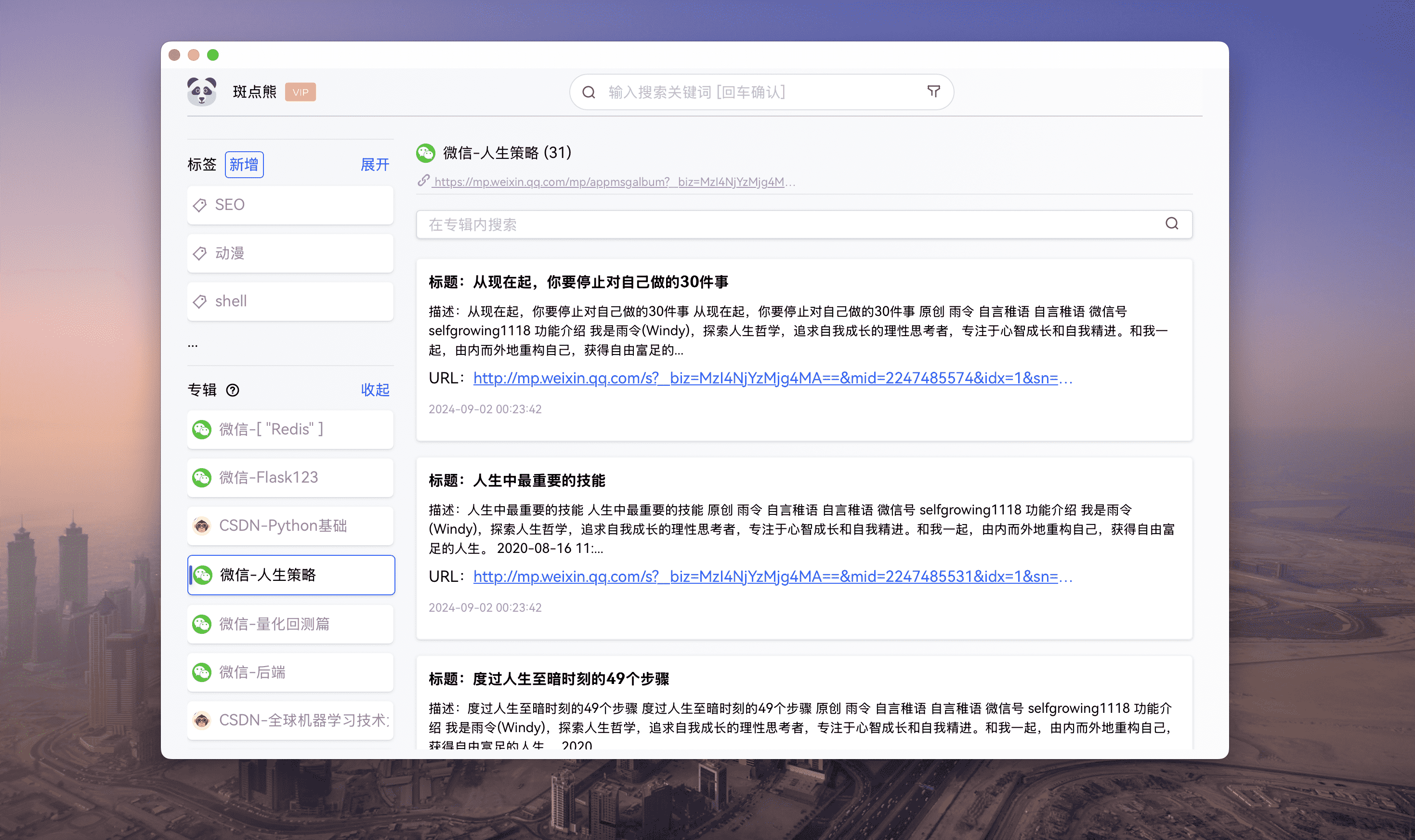Click the WeChat icon on 微信-Flask123
Image resolution: width=1415 pixels, height=840 pixels.
tap(202, 477)
